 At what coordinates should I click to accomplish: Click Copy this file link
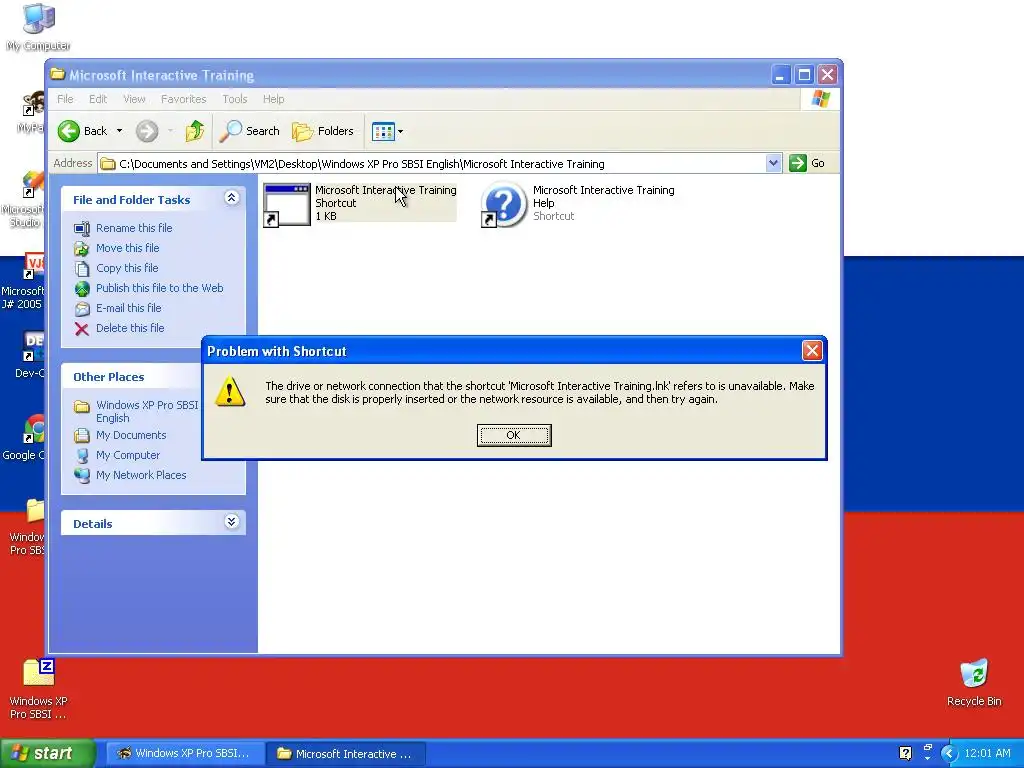coord(127,268)
